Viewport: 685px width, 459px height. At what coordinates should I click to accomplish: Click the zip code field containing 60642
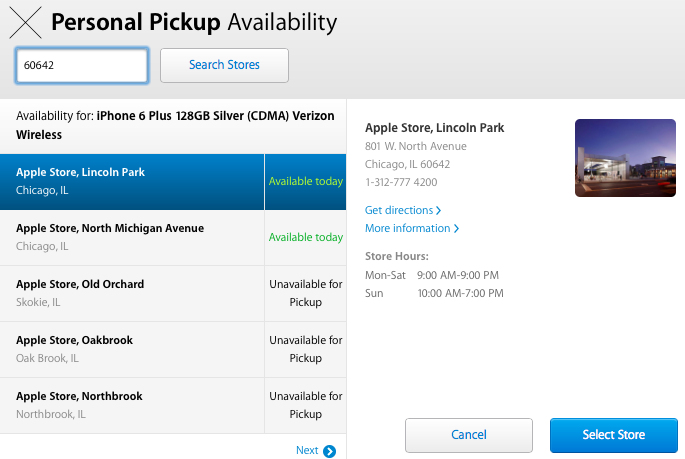(82, 66)
